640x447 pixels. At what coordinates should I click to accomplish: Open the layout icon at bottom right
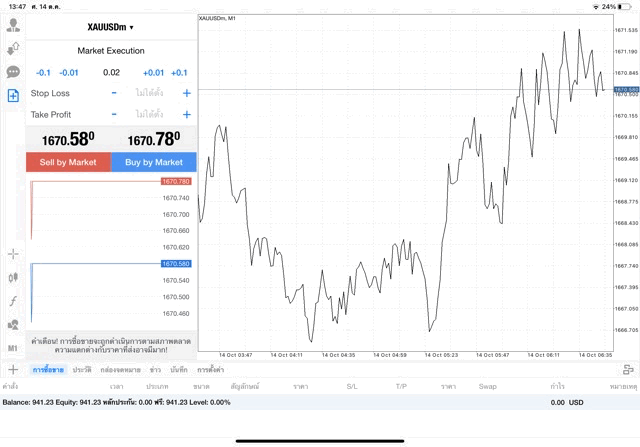point(627,369)
